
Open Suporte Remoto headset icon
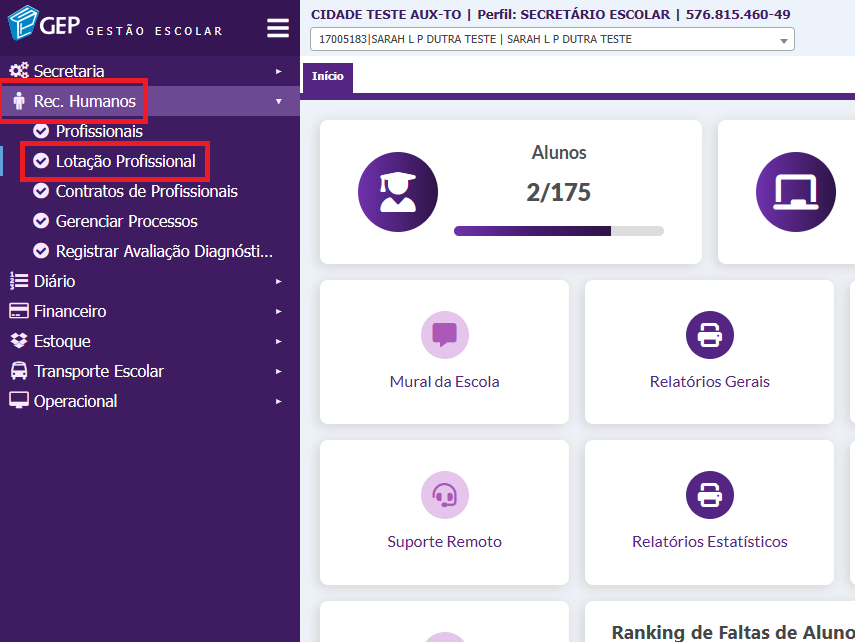[x=444, y=495]
